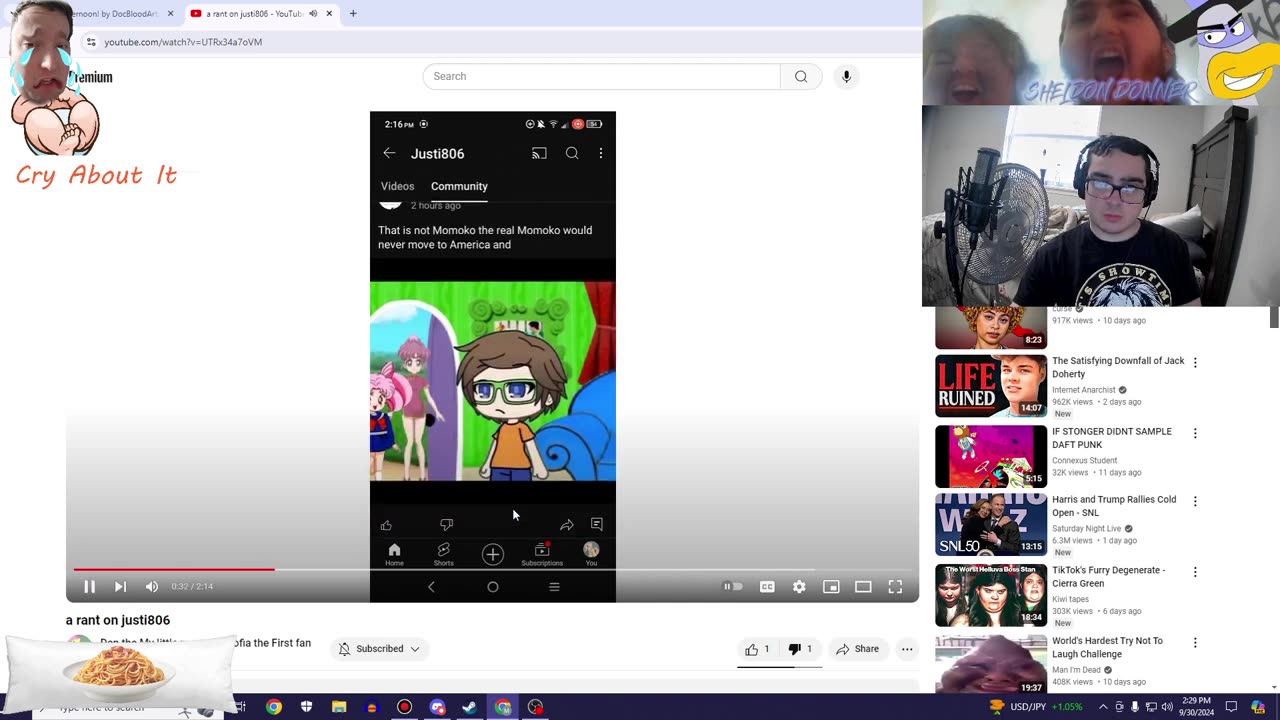Screen dimensions: 1280x720
Task: Visit Saturday Night Live channel
Action: (x=1086, y=529)
